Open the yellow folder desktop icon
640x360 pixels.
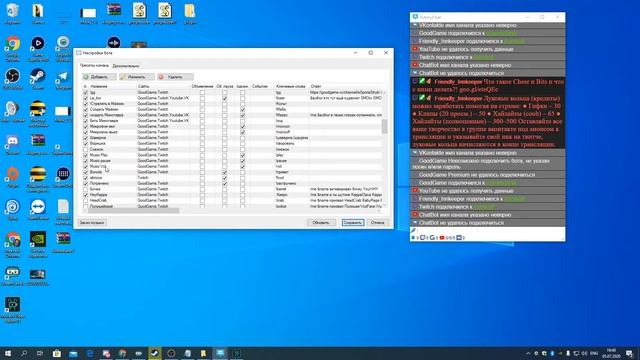(190, 13)
